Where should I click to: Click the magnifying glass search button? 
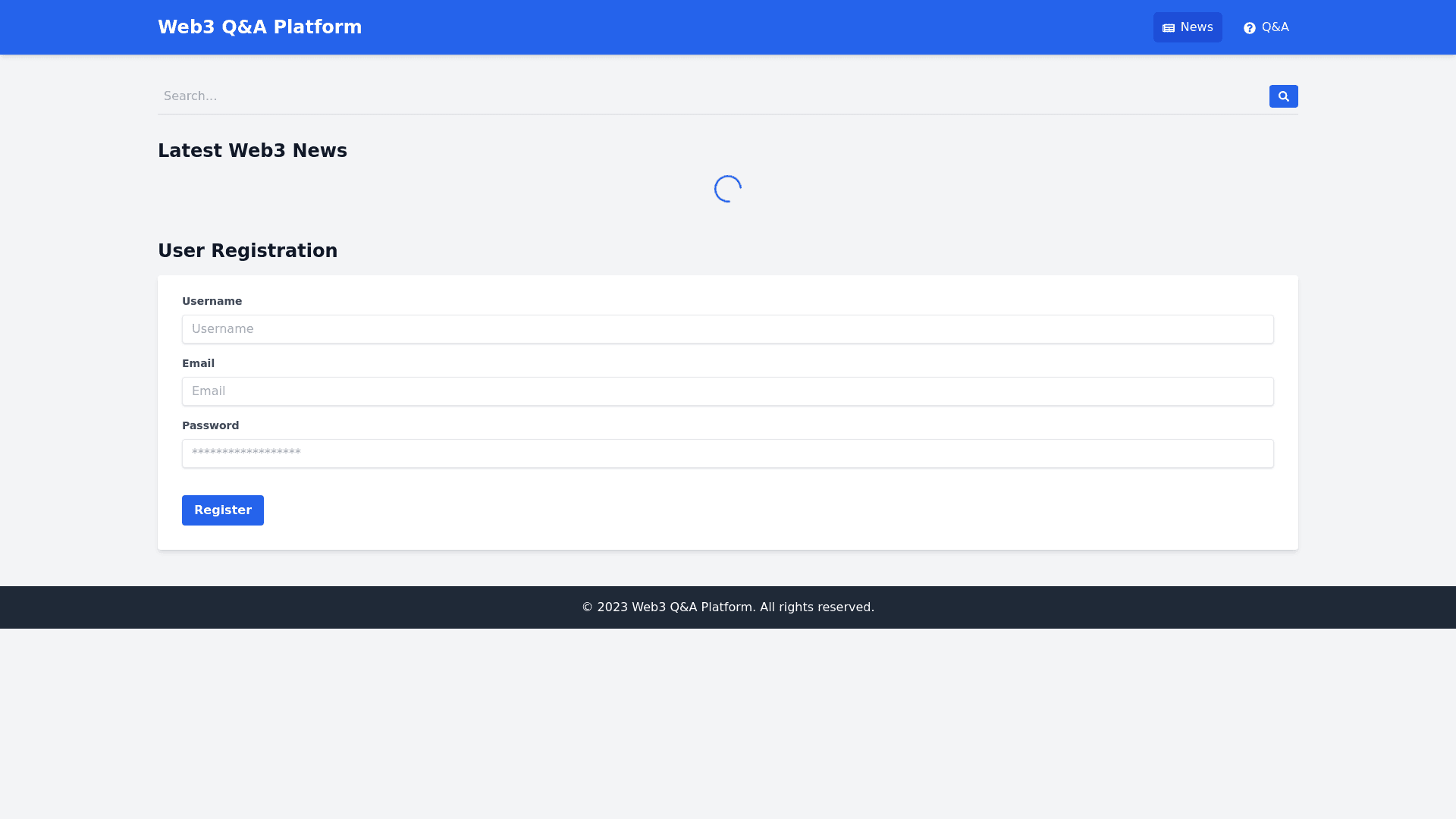click(1283, 96)
